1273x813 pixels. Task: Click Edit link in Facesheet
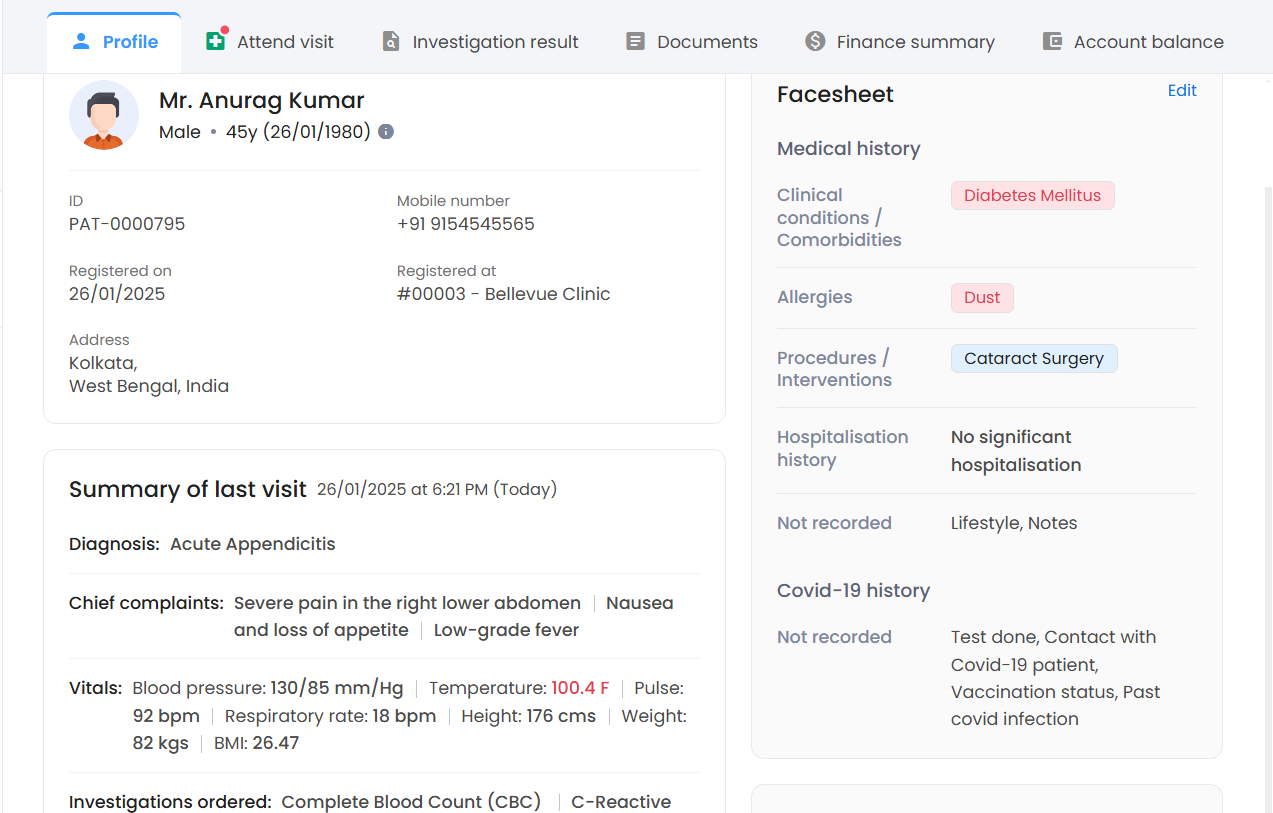[x=1181, y=91]
